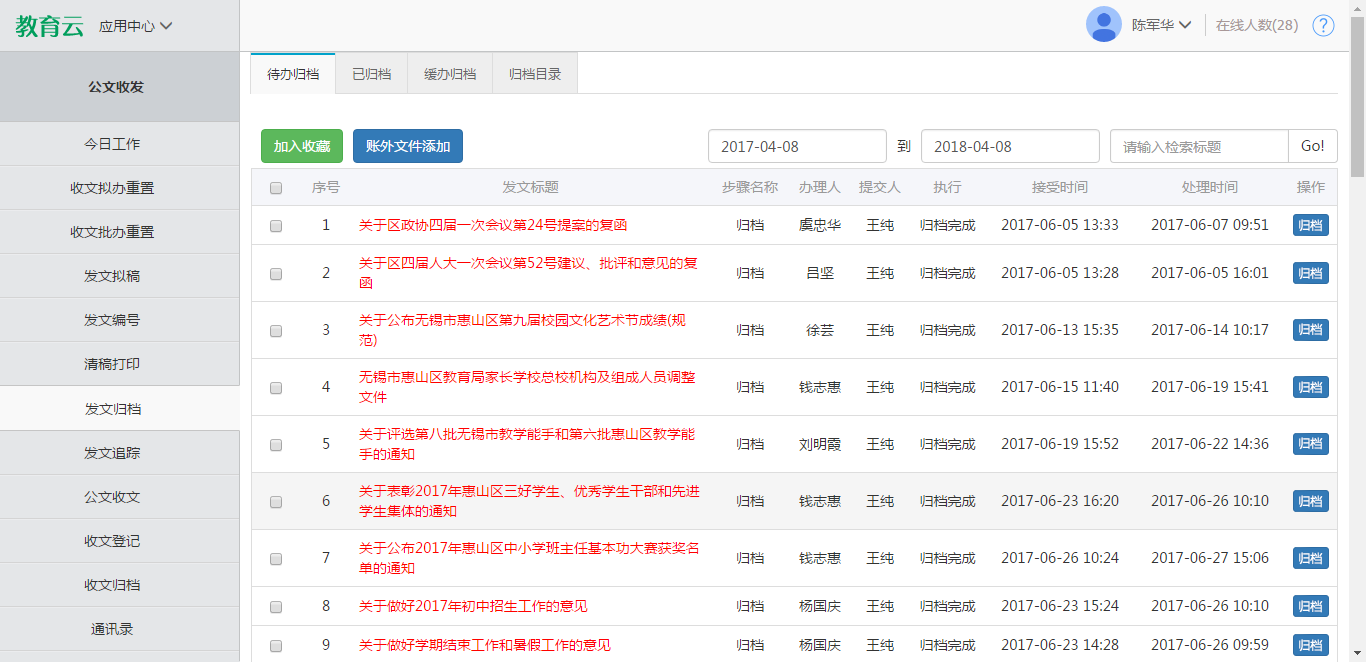Switch to the 已归档 tab
Viewport: 1366px width, 662px height.
tap(371, 74)
